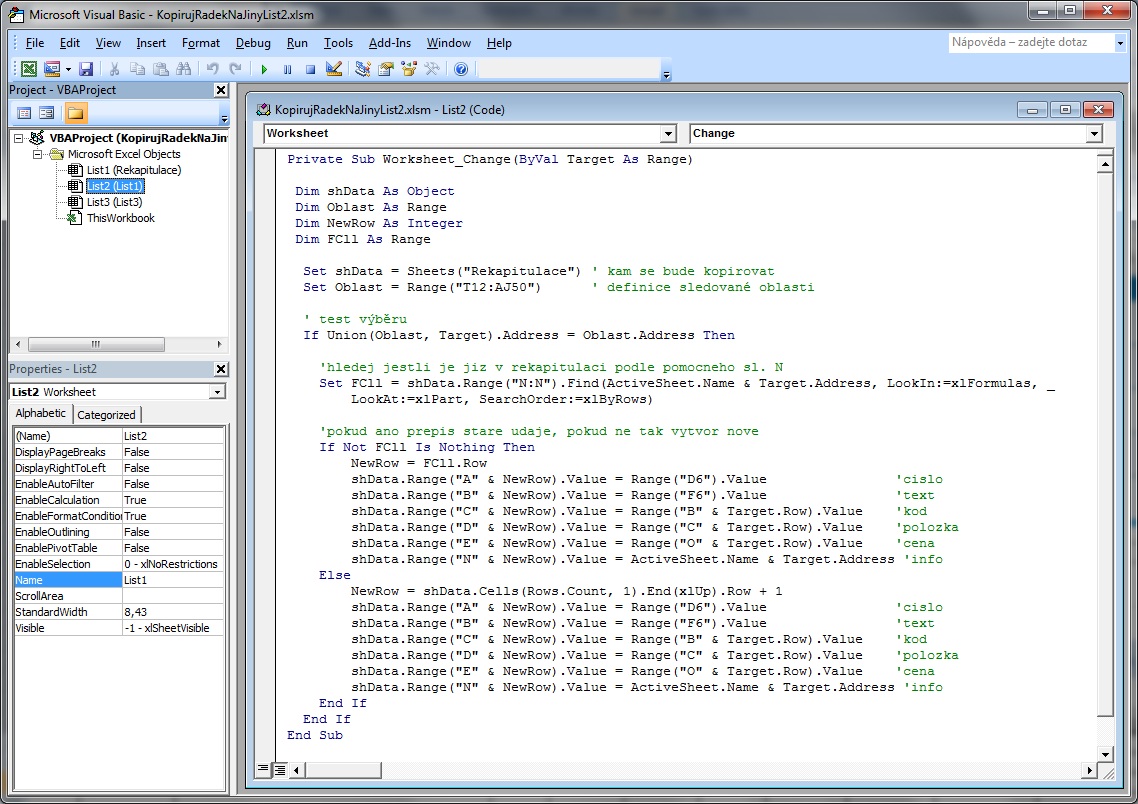The image size is (1138, 804).
Task: Open the Debug menu
Action: (253, 43)
